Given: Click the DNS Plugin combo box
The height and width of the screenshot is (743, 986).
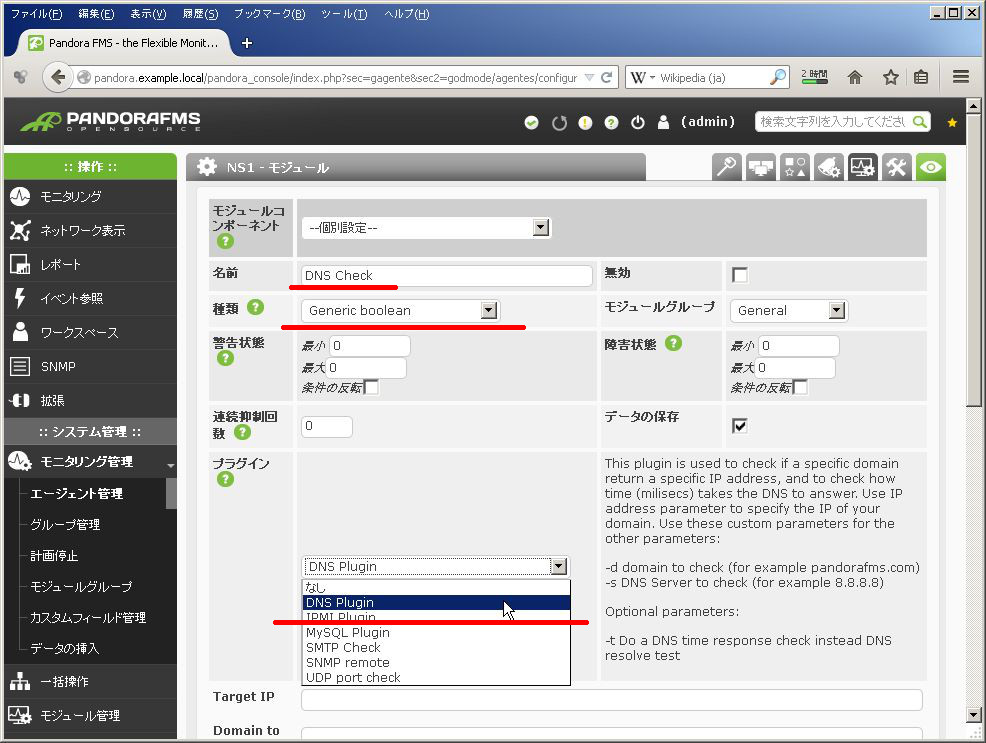Looking at the screenshot, I should click(x=436, y=566).
